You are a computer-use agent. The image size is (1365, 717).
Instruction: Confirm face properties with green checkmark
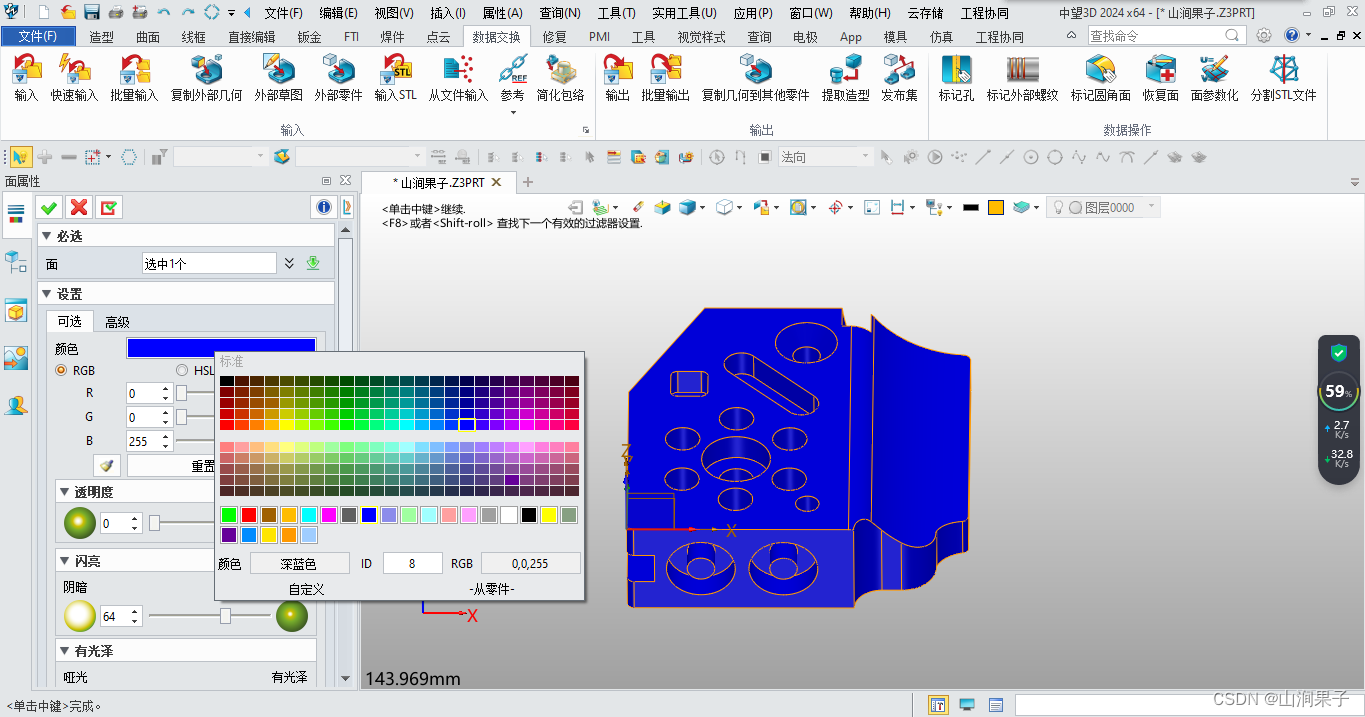coord(48,206)
